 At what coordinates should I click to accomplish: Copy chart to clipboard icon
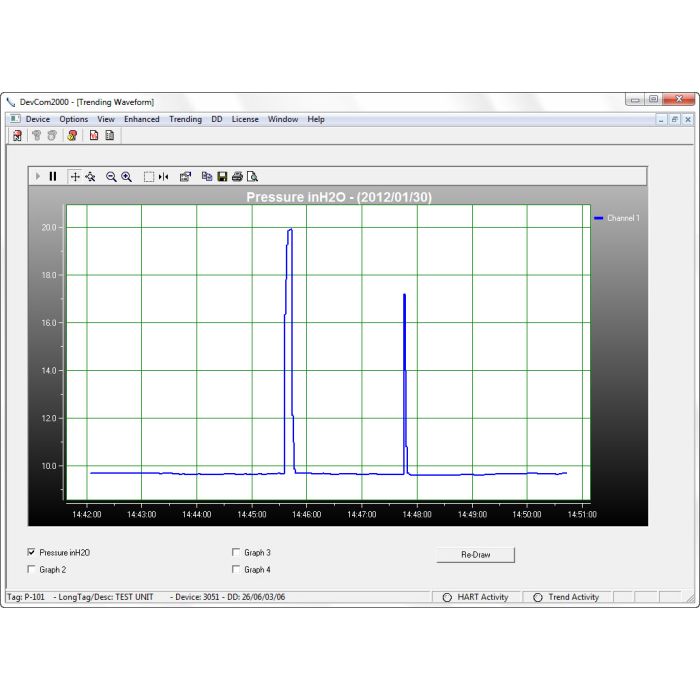coord(207,176)
